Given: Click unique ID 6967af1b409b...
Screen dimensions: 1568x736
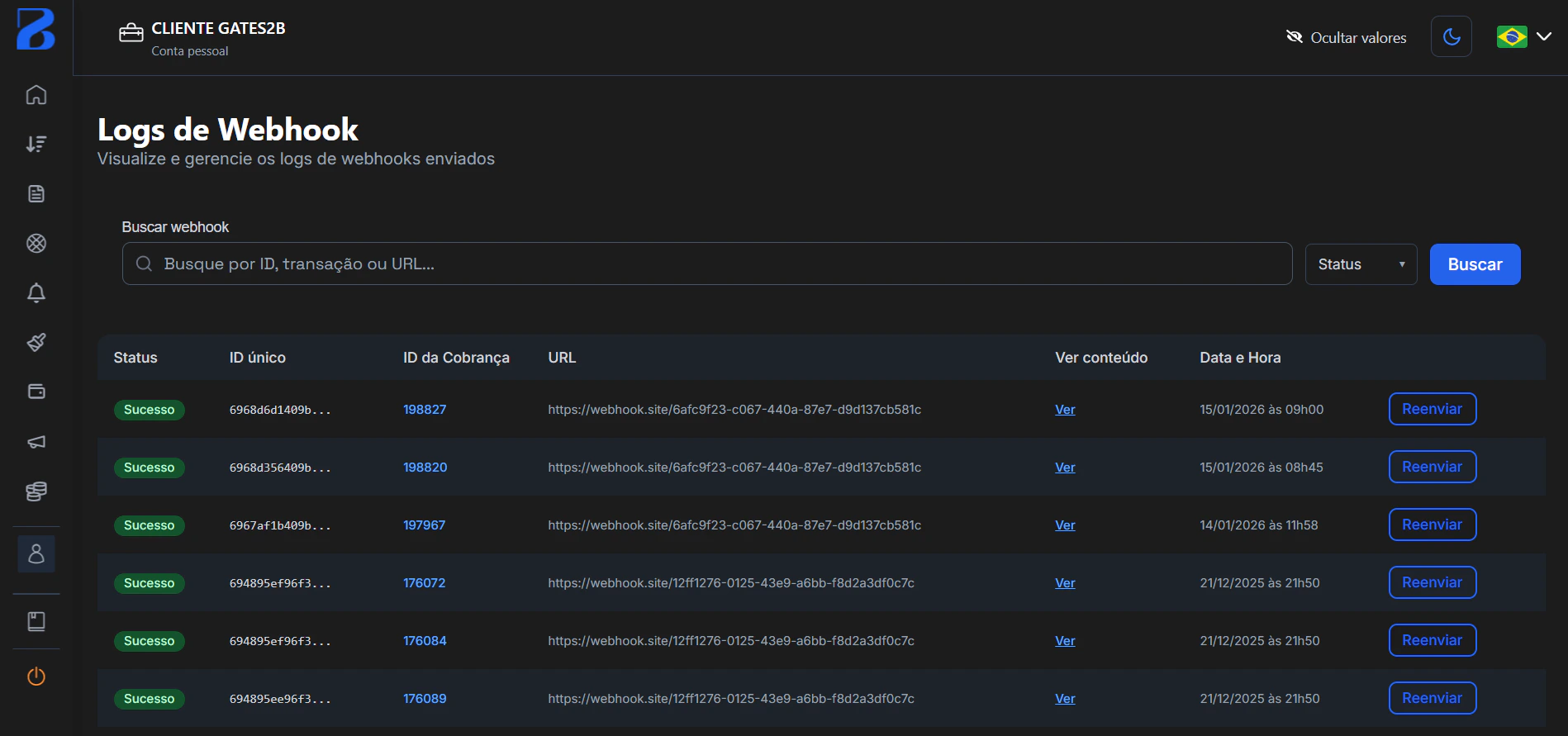Looking at the screenshot, I should click(280, 525).
